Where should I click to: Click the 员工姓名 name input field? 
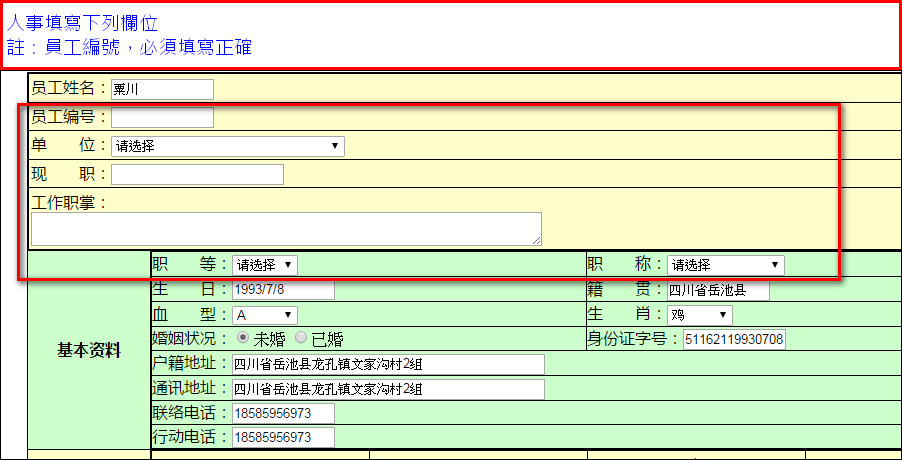point(162,90)
